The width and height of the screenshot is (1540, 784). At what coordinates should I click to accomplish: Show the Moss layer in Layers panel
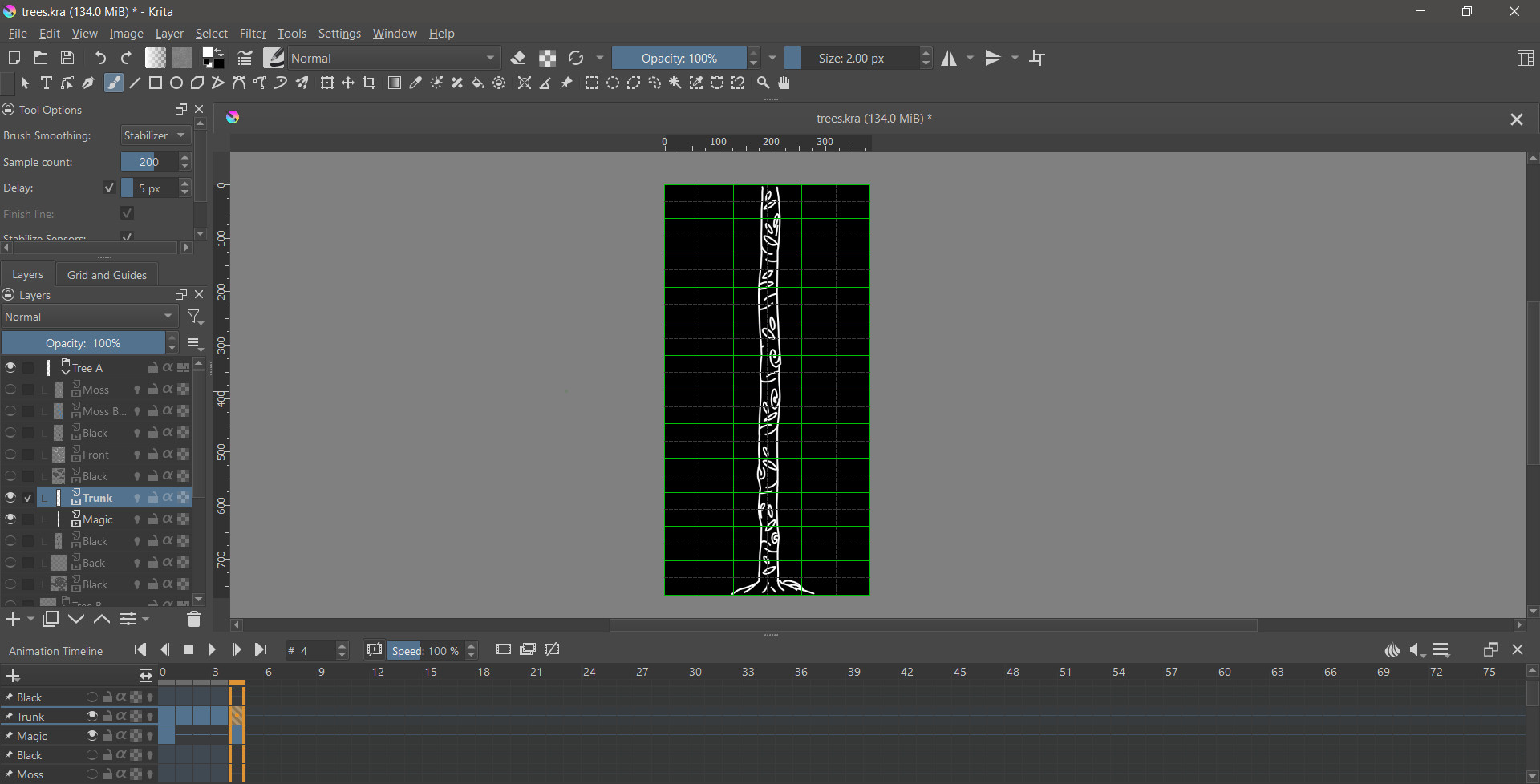click(x=10, y=390)
